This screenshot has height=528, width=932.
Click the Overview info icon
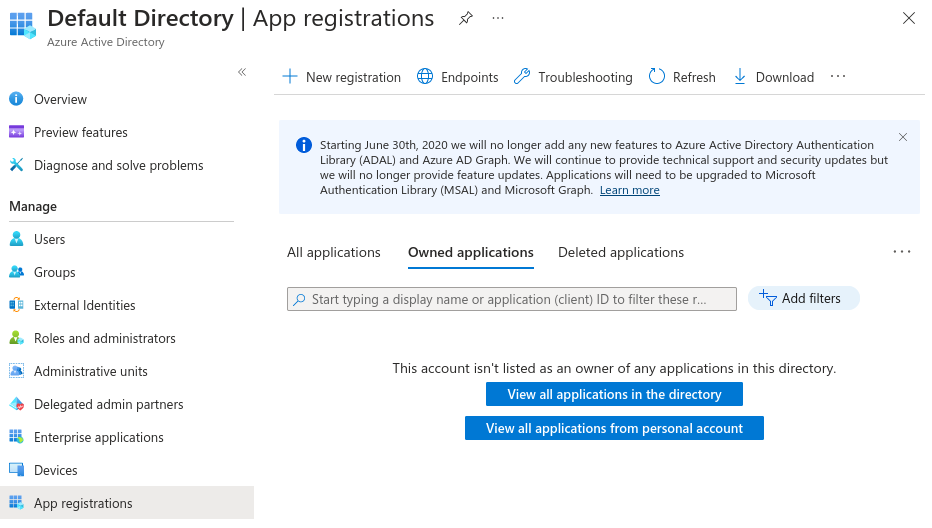point(17,99)
